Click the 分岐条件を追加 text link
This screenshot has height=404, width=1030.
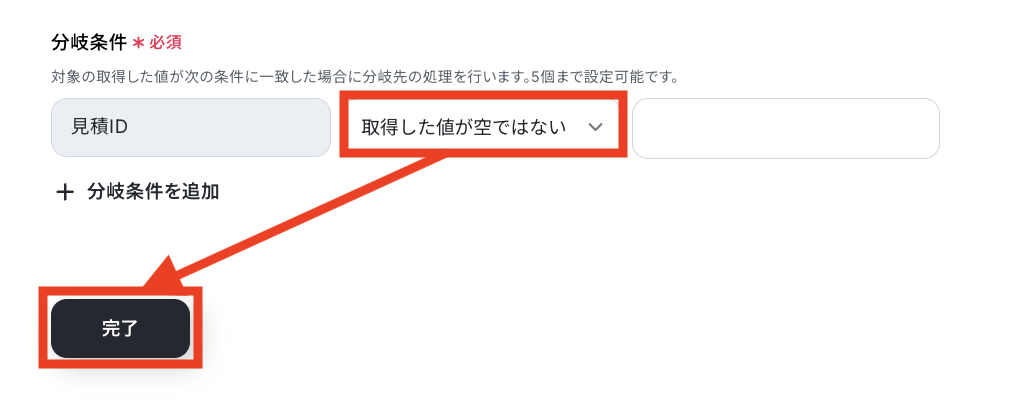point(153,192)
